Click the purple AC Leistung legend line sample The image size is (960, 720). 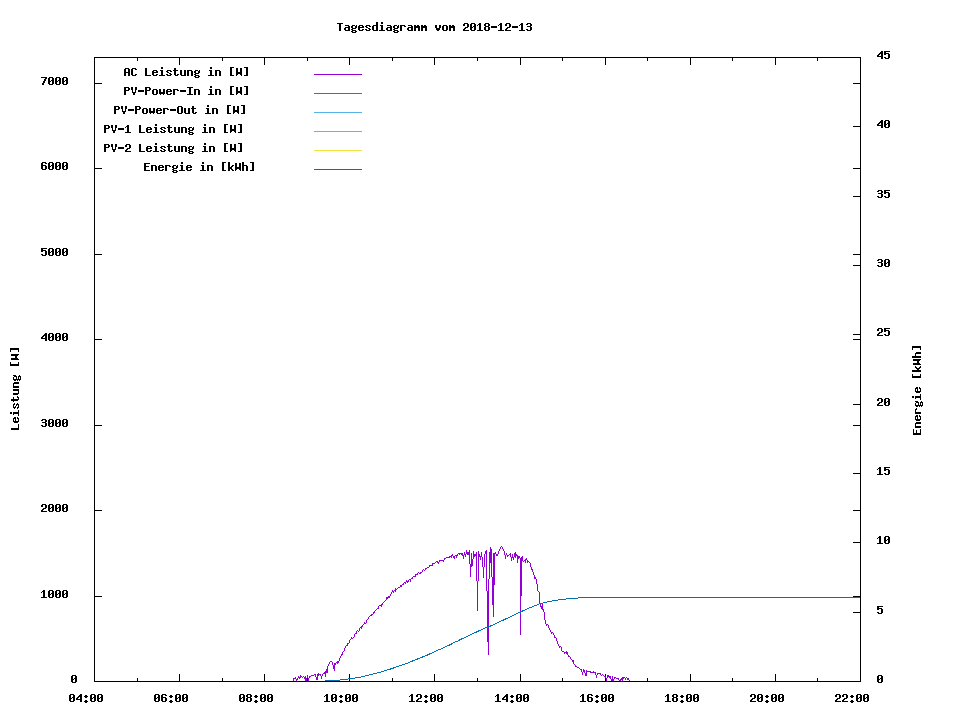click(337, 74)
